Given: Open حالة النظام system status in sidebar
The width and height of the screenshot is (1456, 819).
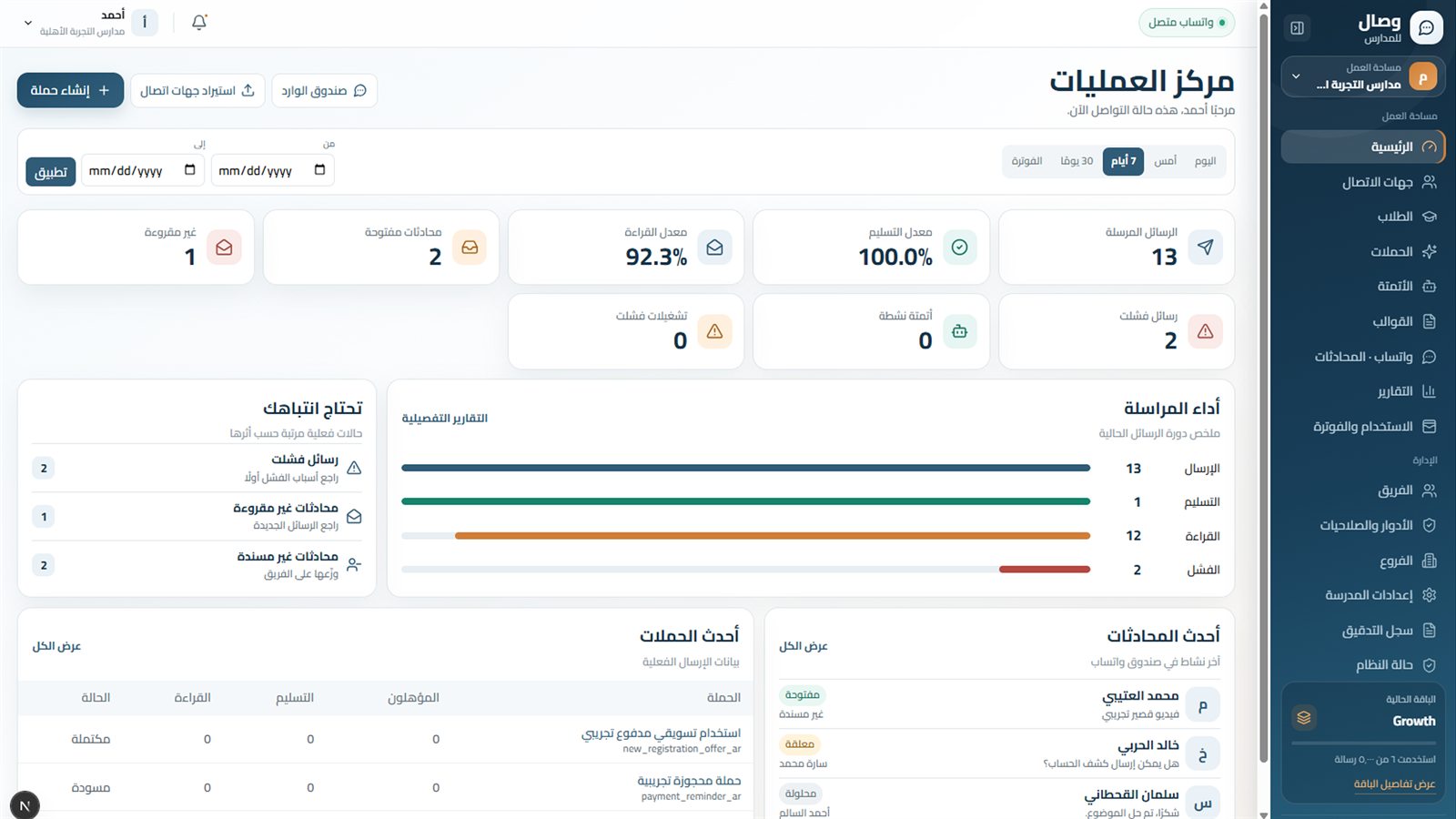Looking at the screenshot, I should (x=1362, y=665).
